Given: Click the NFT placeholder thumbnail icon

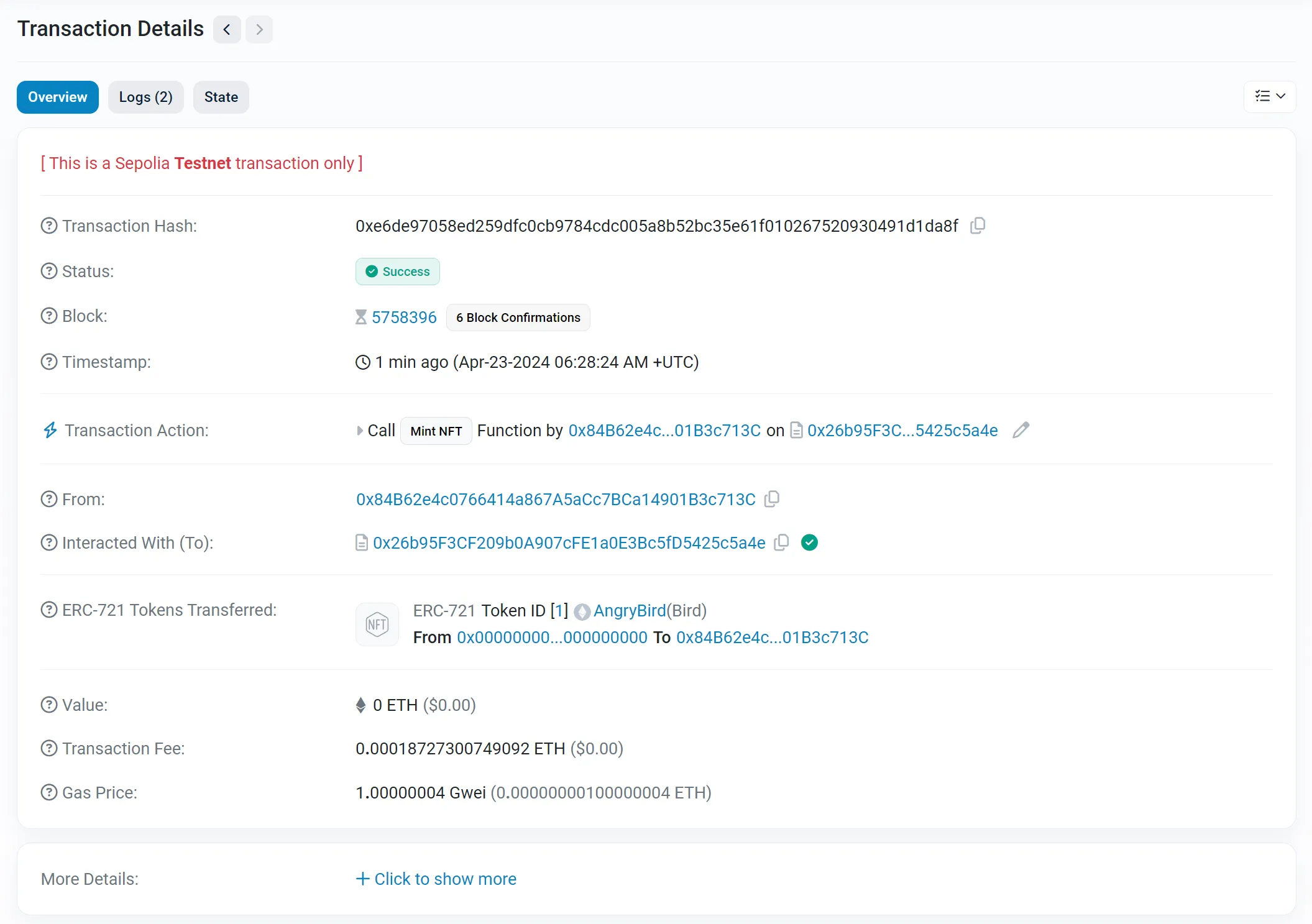Looking at the screenshot, I should point(377,624).
